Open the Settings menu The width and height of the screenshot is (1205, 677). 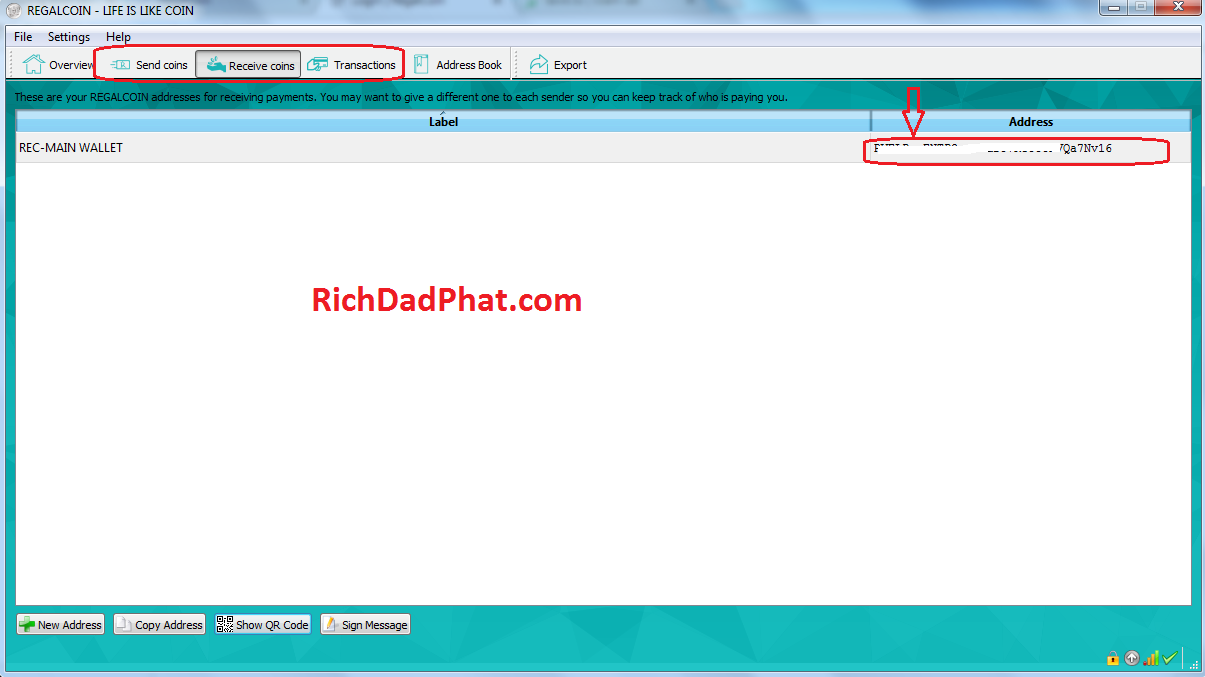[69, 37]
